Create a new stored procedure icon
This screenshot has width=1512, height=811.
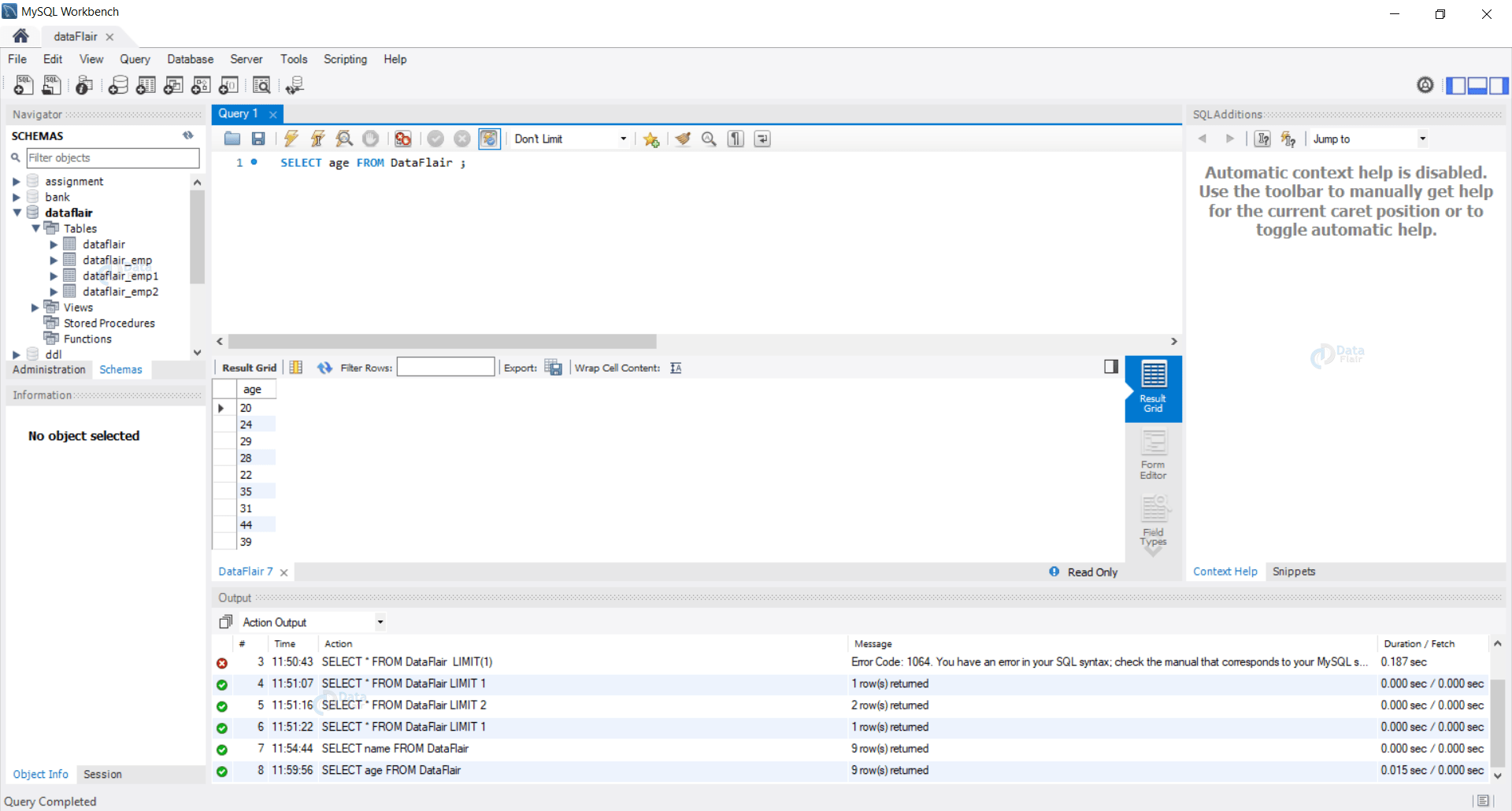[x=201, y=85]
